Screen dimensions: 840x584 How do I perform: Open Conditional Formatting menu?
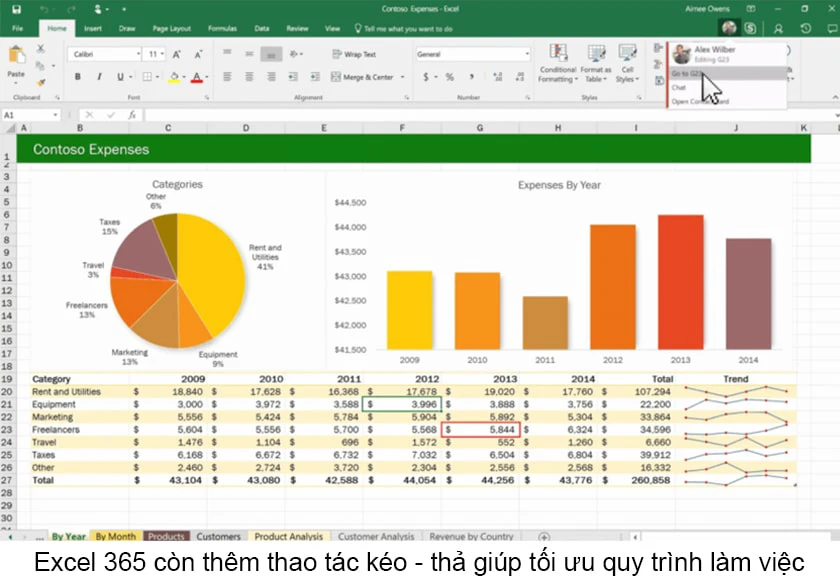(558, 64)
